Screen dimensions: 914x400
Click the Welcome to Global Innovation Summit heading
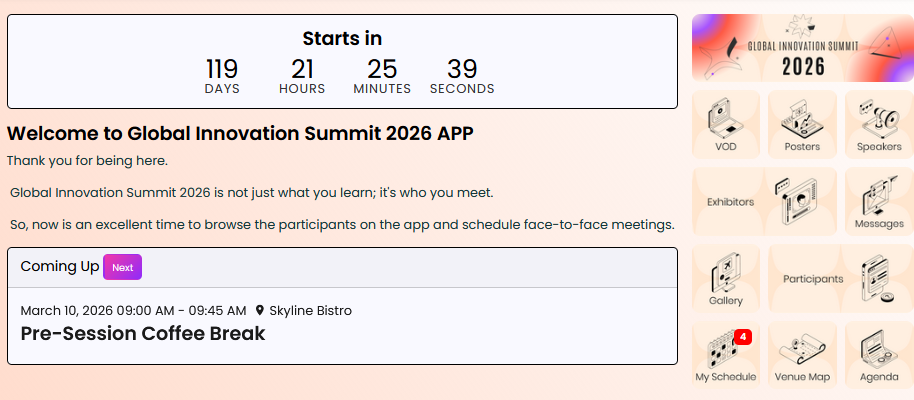pyautogui.click(x=240, y=134)
